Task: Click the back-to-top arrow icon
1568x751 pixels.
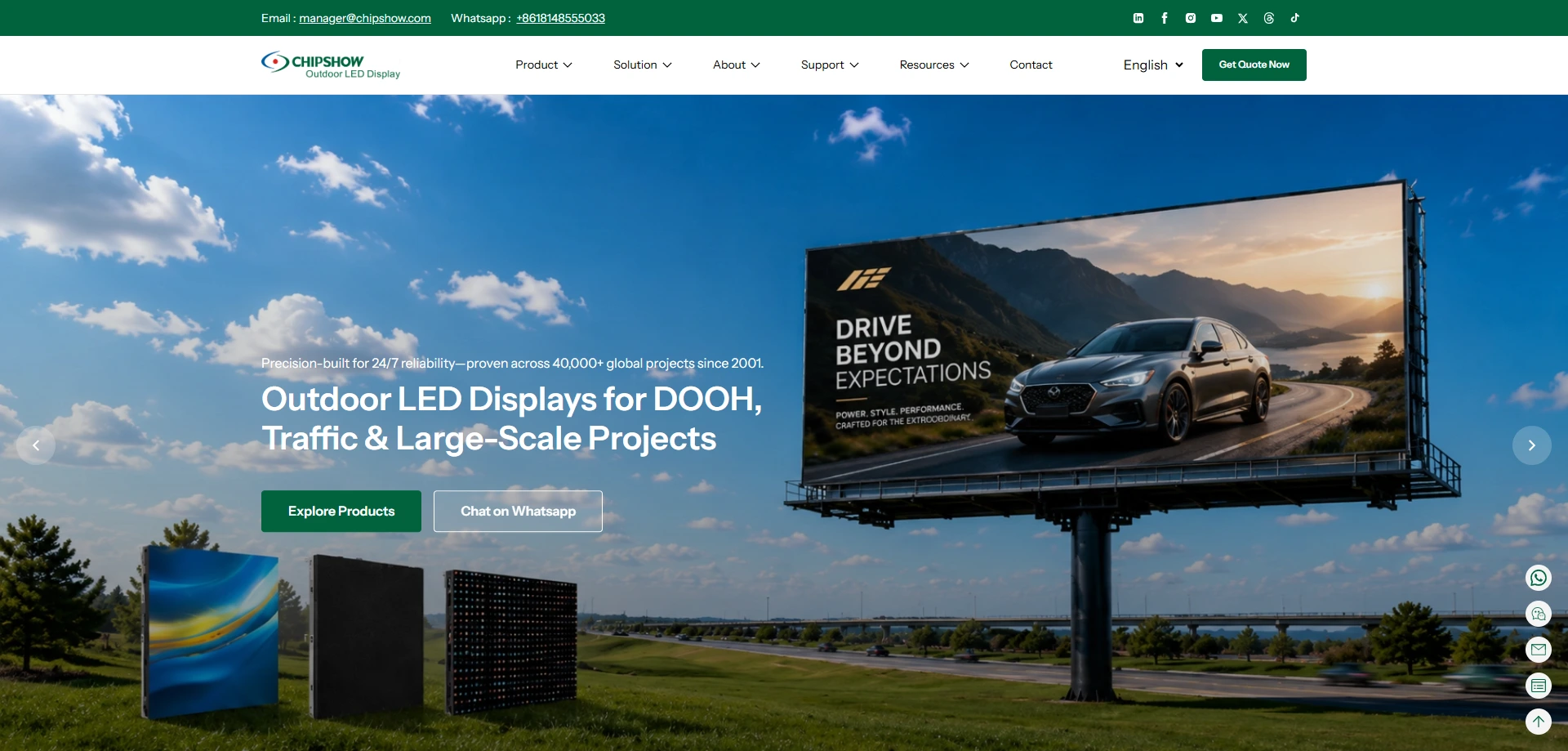Action: click(x=1539, y=722)
